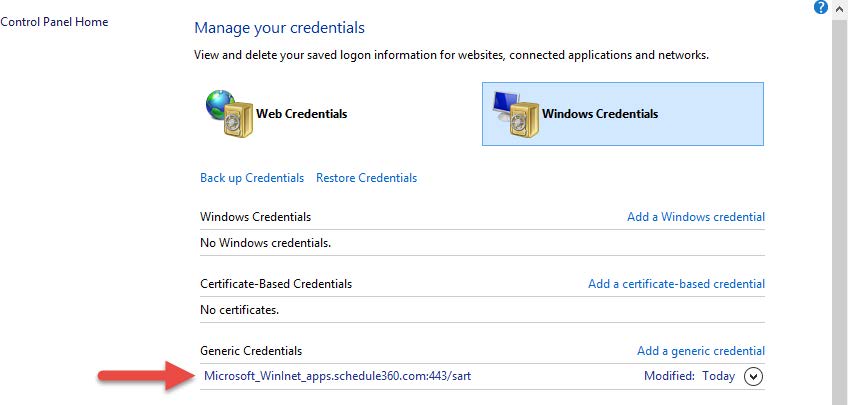Viewport: 848px width, 405px height.
Task: Click the Restore Credentials link
Action: point(366,178)
